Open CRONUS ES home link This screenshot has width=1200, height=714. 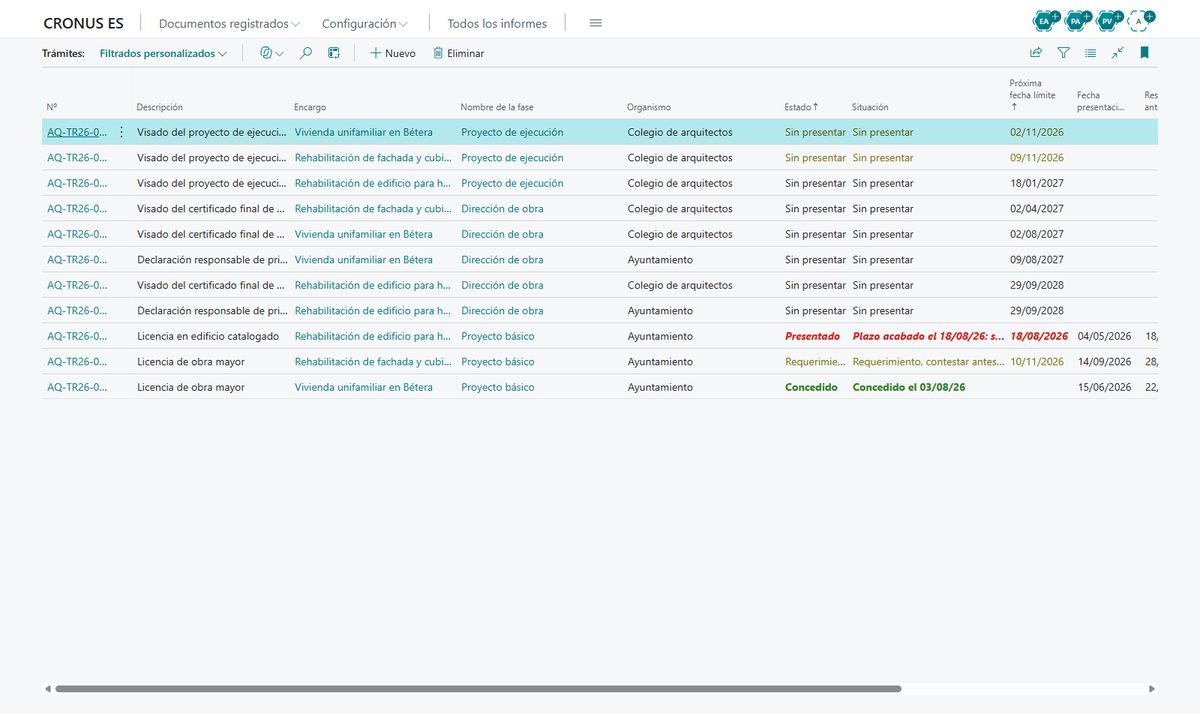pos(83,23)
